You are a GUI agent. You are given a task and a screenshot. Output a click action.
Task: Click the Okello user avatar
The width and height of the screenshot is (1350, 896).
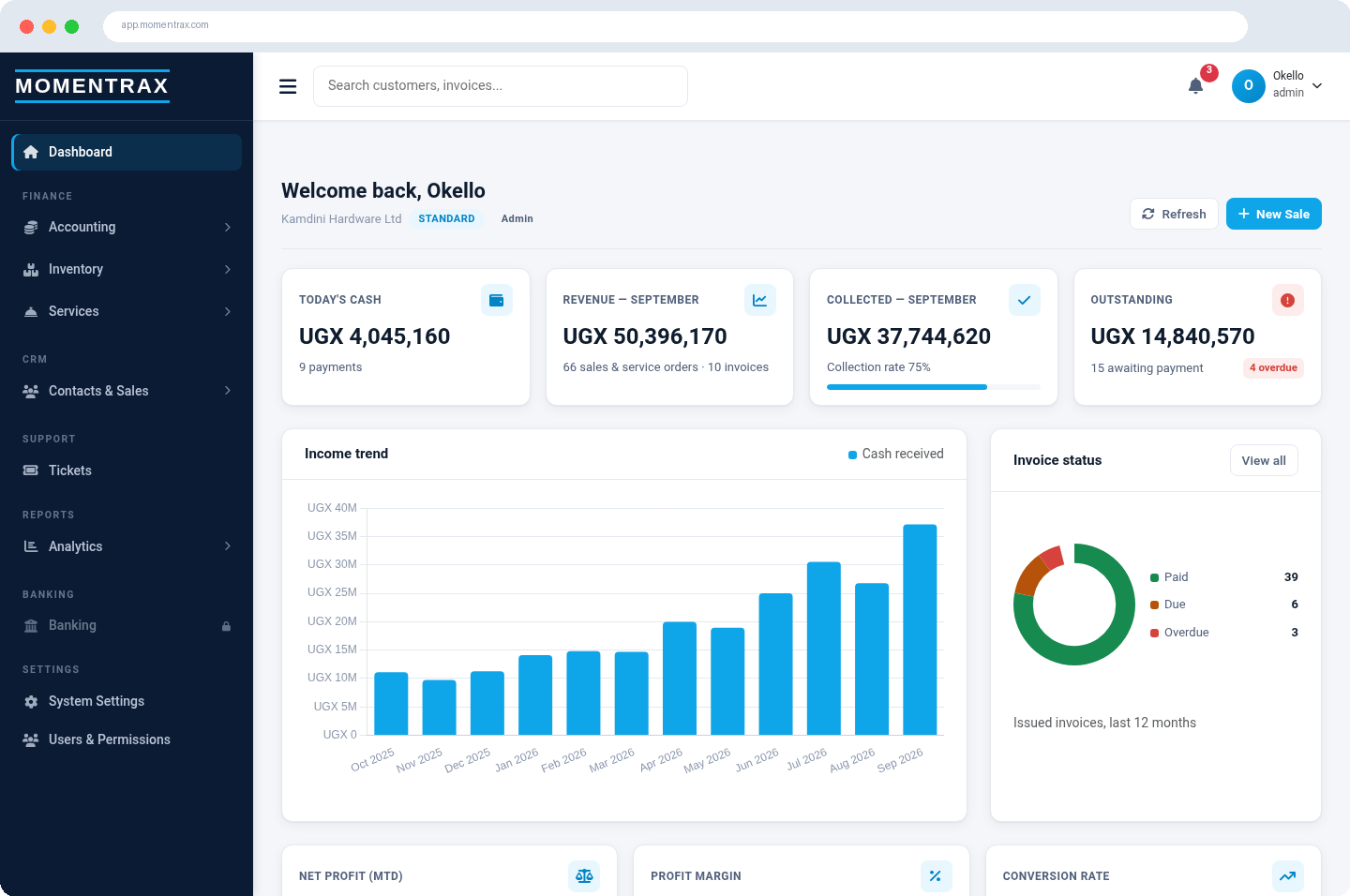coord(1248,85)
